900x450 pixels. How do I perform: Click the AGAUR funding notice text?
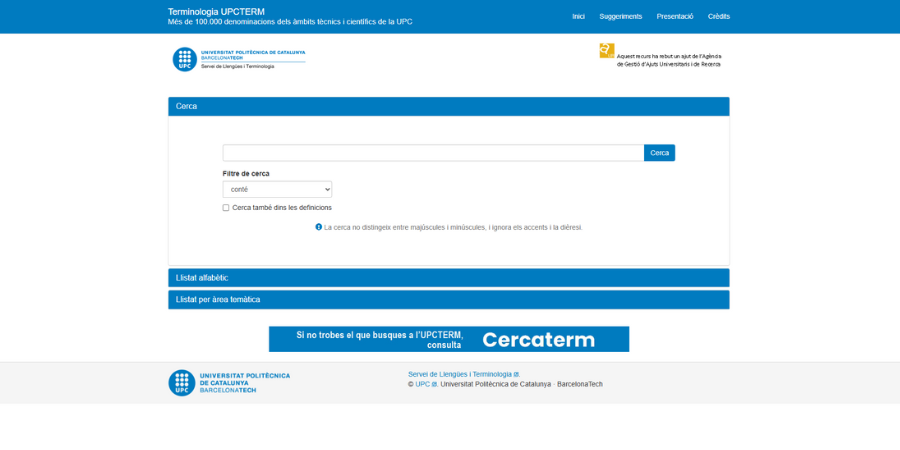[669, 60]
